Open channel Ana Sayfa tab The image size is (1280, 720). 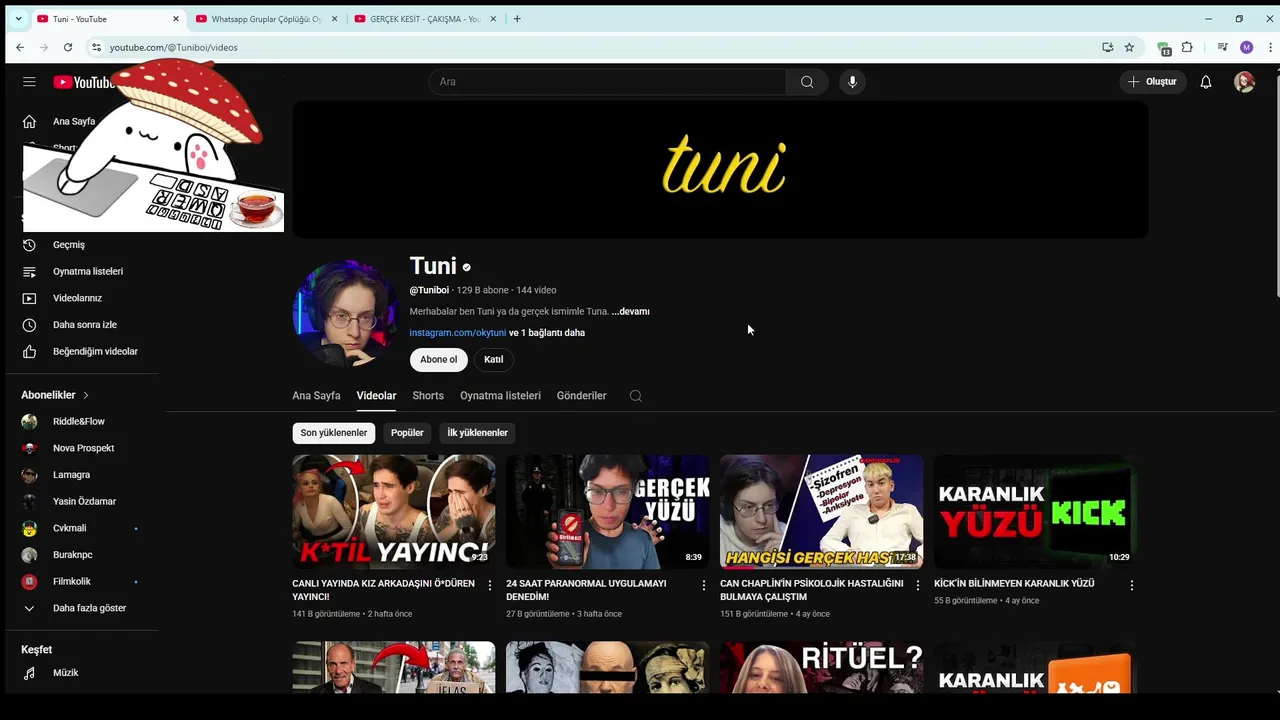pos(316,396)
